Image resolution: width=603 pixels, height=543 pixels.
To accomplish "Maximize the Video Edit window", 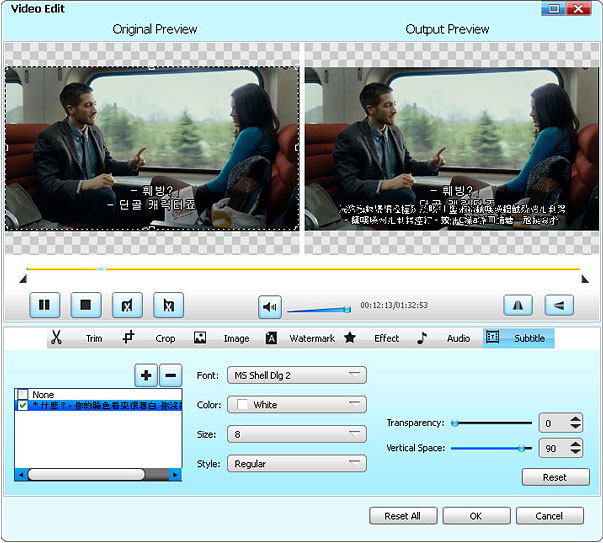I will click(x=553, y=8).
